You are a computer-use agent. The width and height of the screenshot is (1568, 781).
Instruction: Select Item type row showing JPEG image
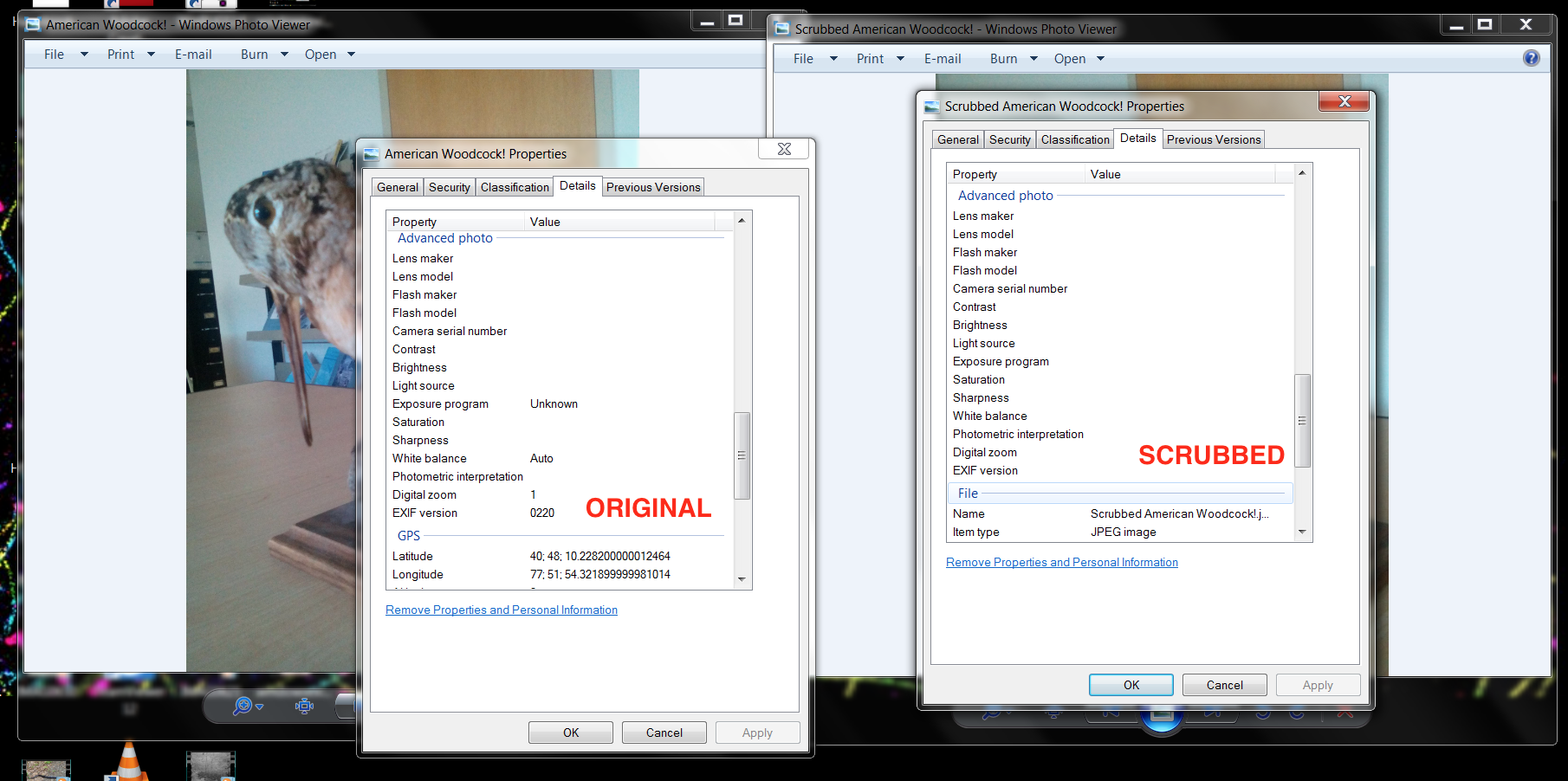[x=1120, y=532]
